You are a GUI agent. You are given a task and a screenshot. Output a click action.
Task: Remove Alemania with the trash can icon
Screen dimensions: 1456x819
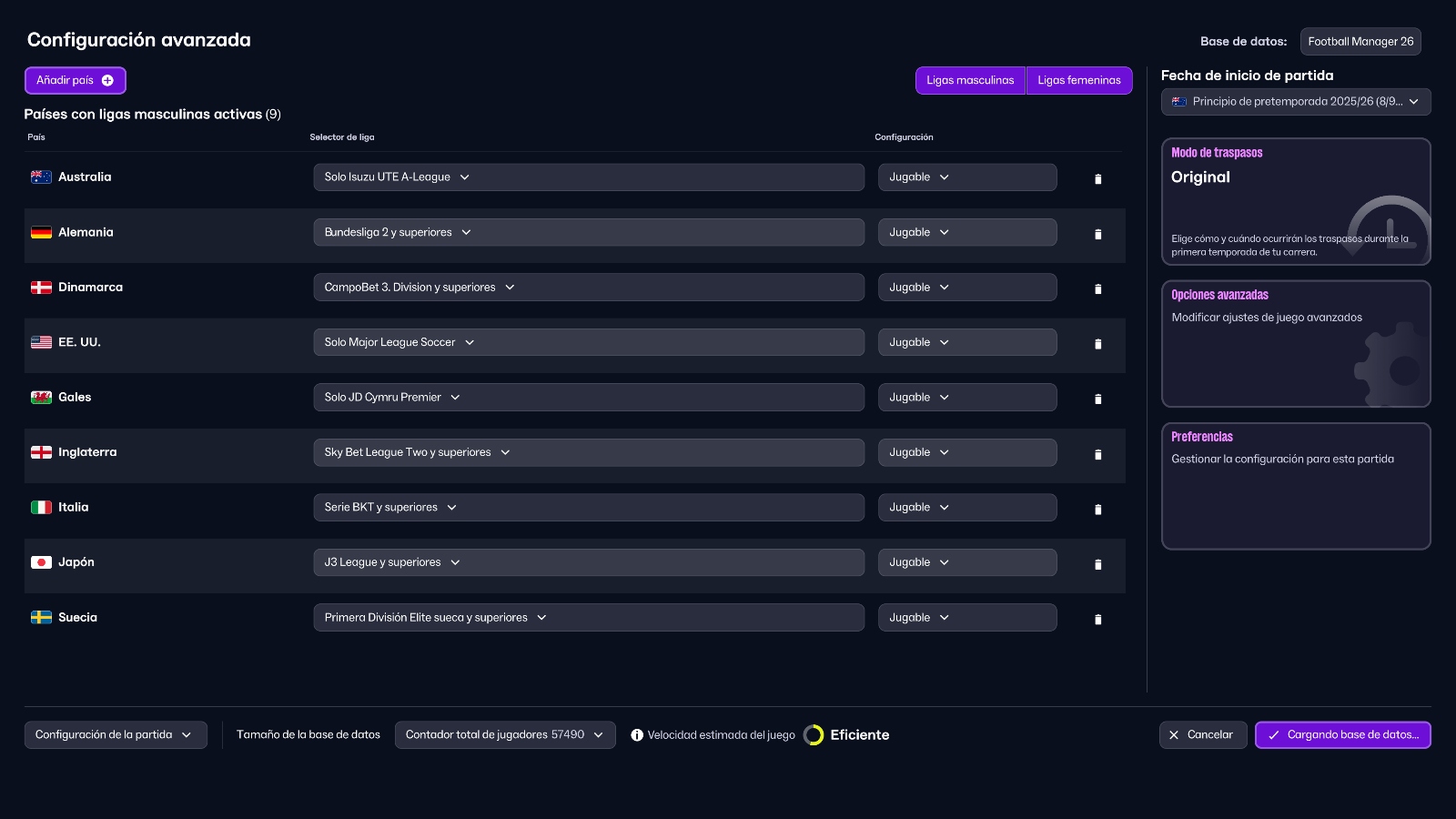pyautogui.click(x=1097, y=234)
